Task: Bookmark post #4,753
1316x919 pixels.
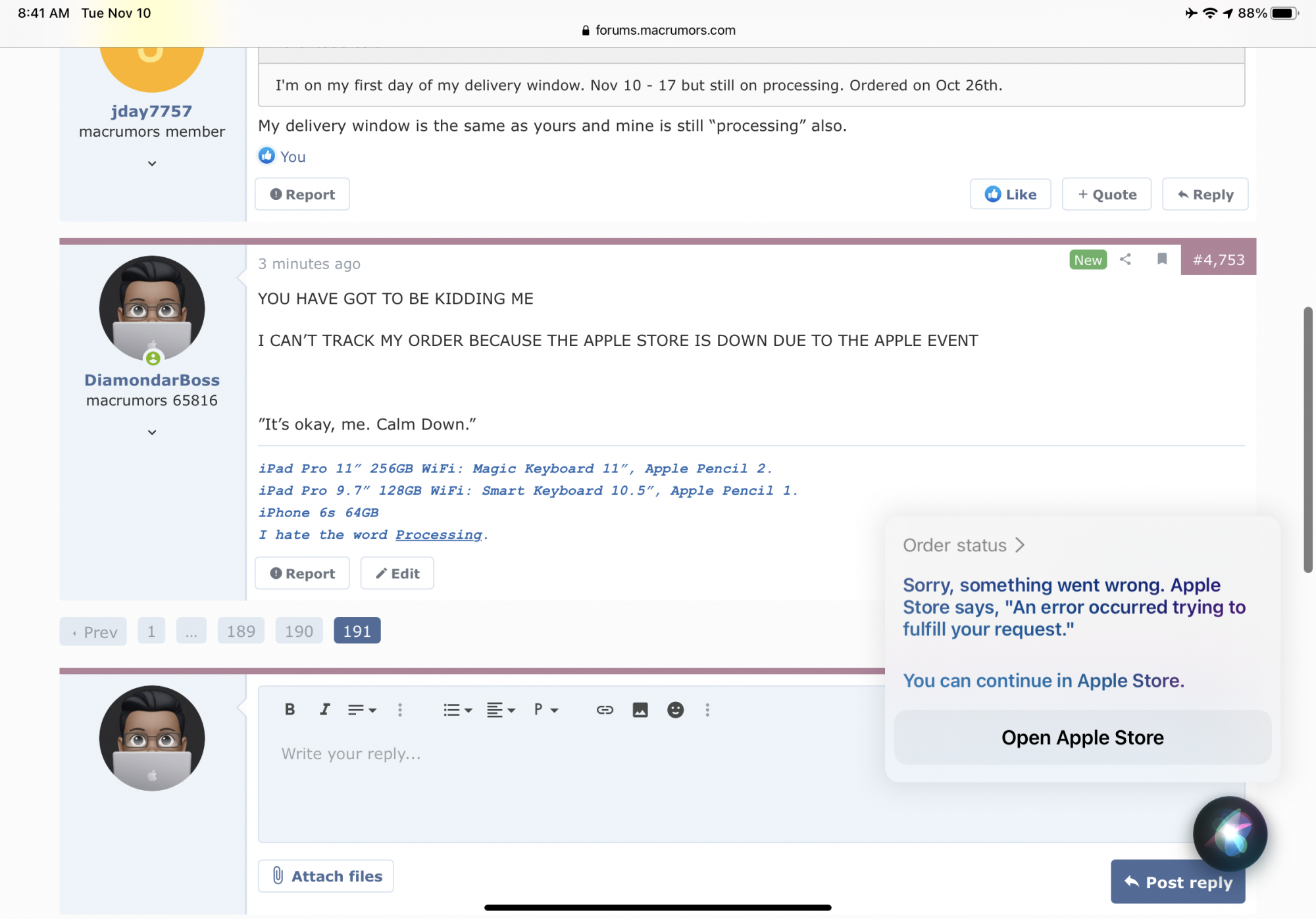Action: click(x=1162, y=259)
